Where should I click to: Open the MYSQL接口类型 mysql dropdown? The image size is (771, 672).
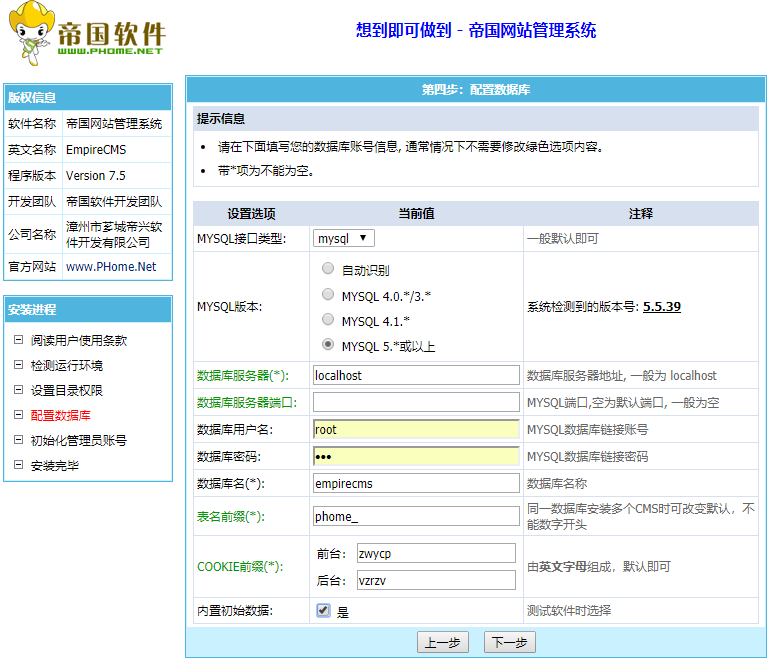(344, 238)
